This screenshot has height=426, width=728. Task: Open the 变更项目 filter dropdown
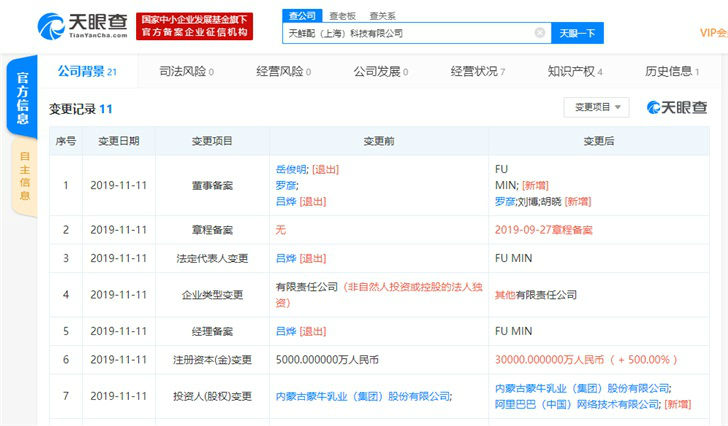pos(596,107)
